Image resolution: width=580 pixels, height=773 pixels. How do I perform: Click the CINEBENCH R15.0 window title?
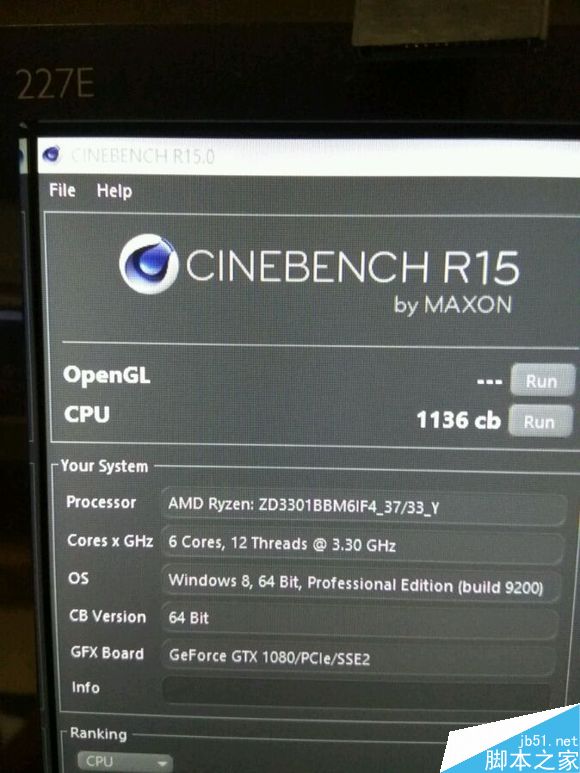143,156
